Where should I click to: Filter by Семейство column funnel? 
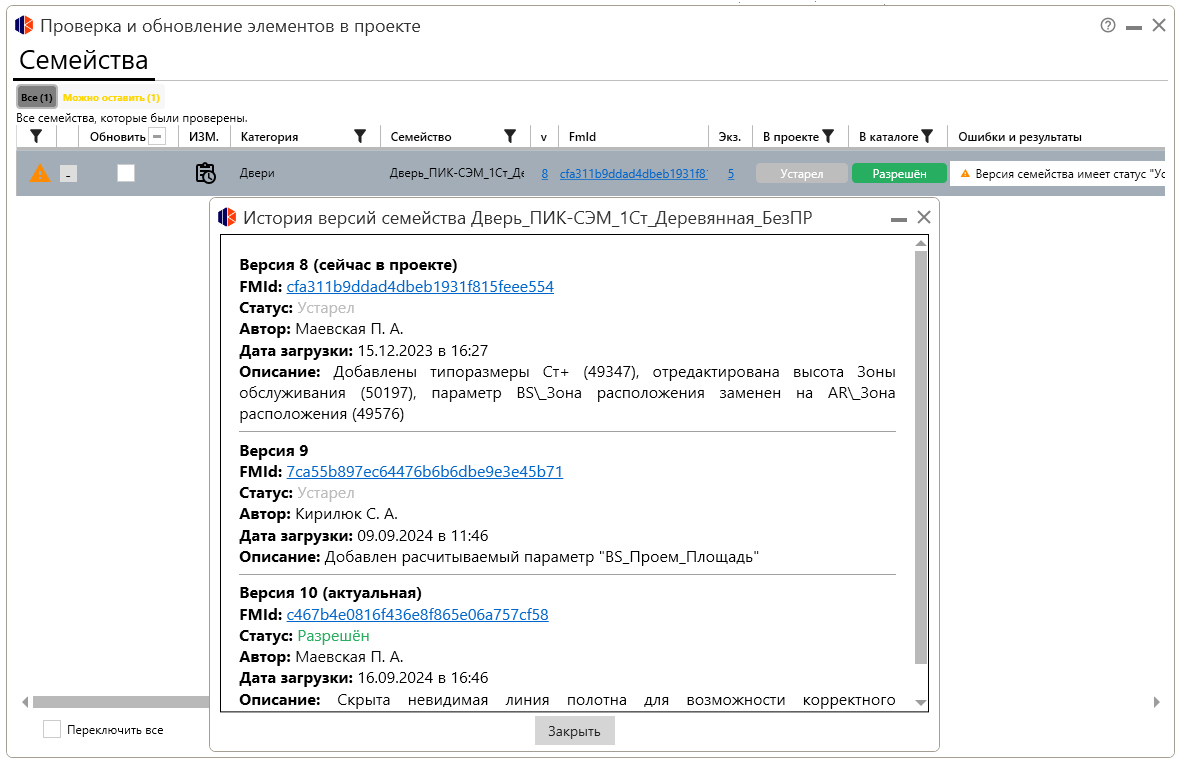pyautogui.click(x=509, y=137)
